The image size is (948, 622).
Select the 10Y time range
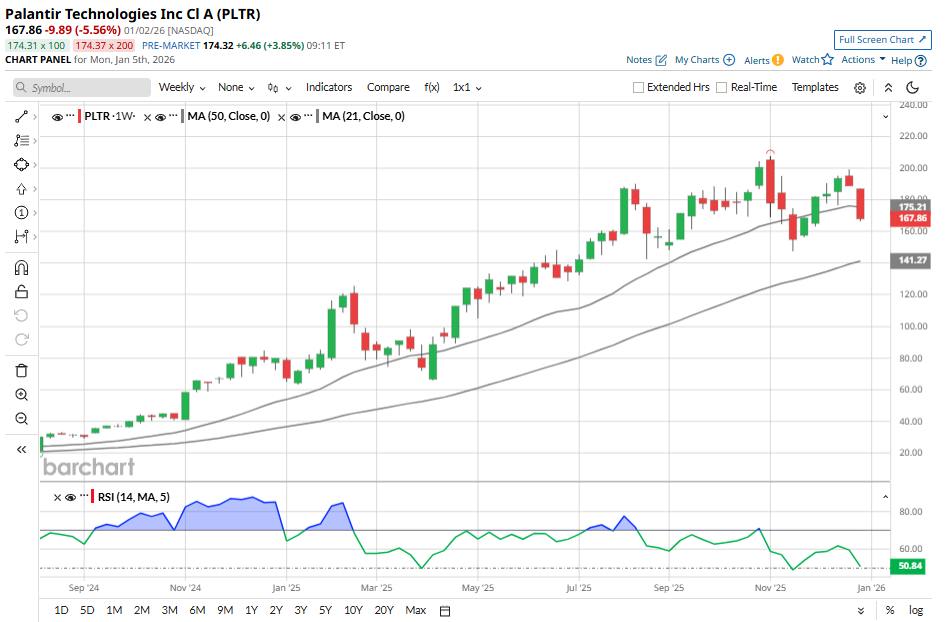pyautogui.click(x=353, y=611)
